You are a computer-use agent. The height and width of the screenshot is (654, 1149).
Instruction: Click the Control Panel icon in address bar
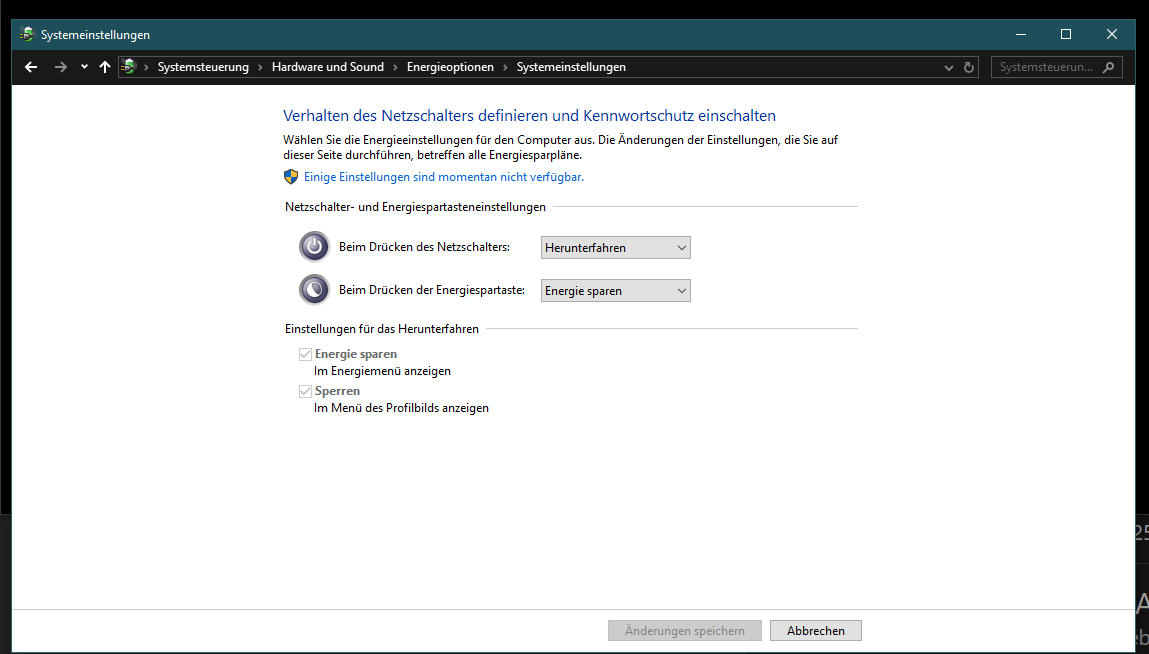pos(129,67)
